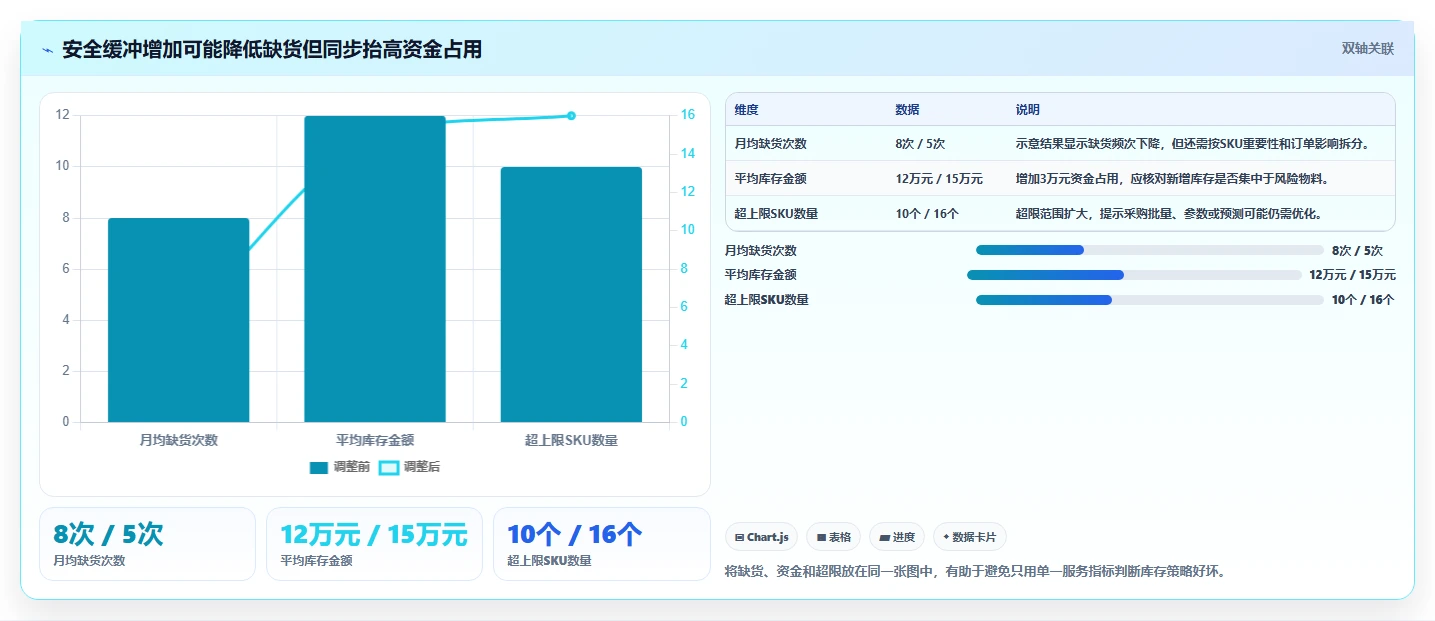Viewport: 1435px width, 621px height.
Task: Click the 10个 / 16个 data card
Action: [x=601, y=543]
